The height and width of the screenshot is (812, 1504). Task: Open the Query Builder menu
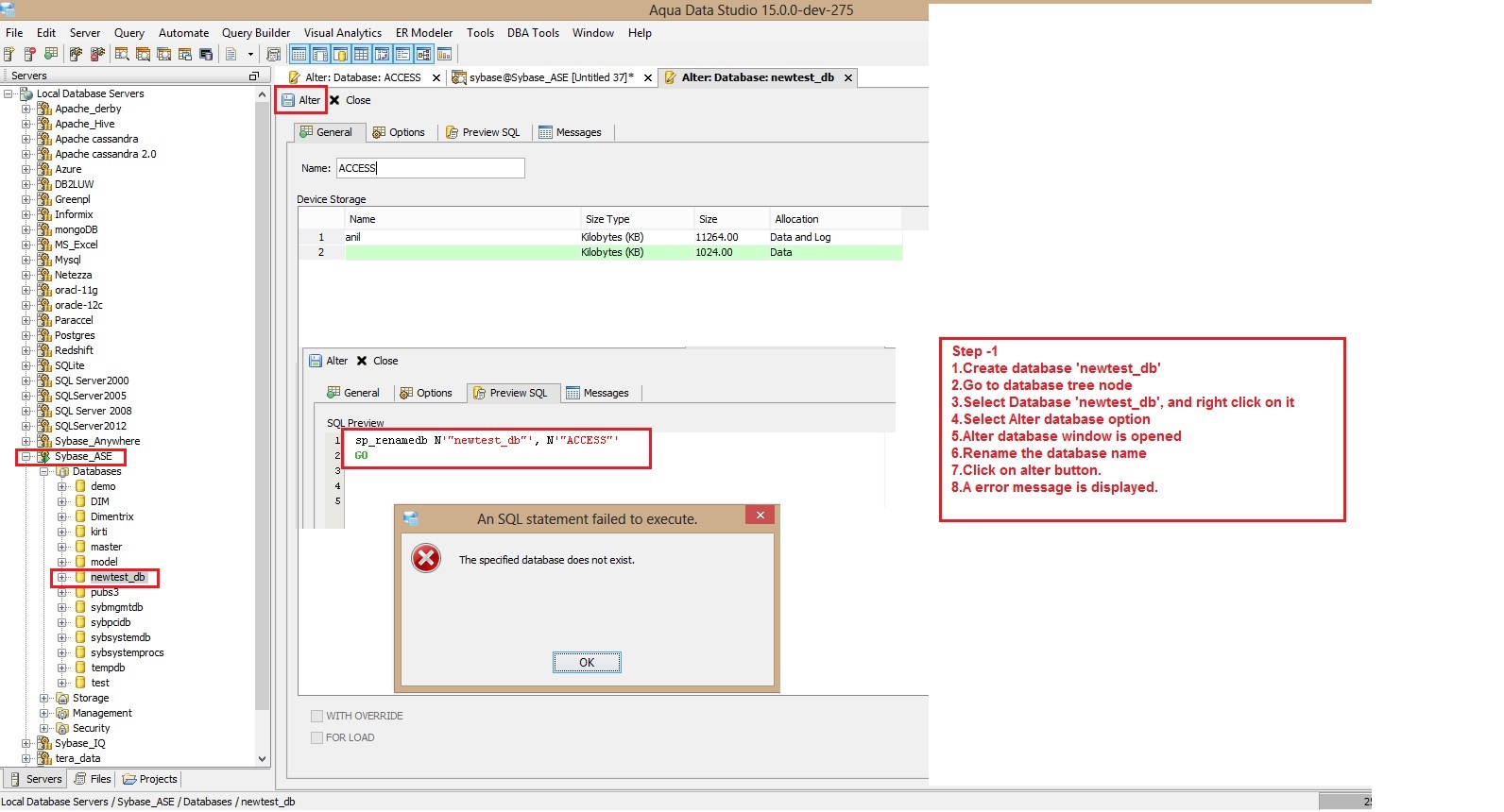256,32
